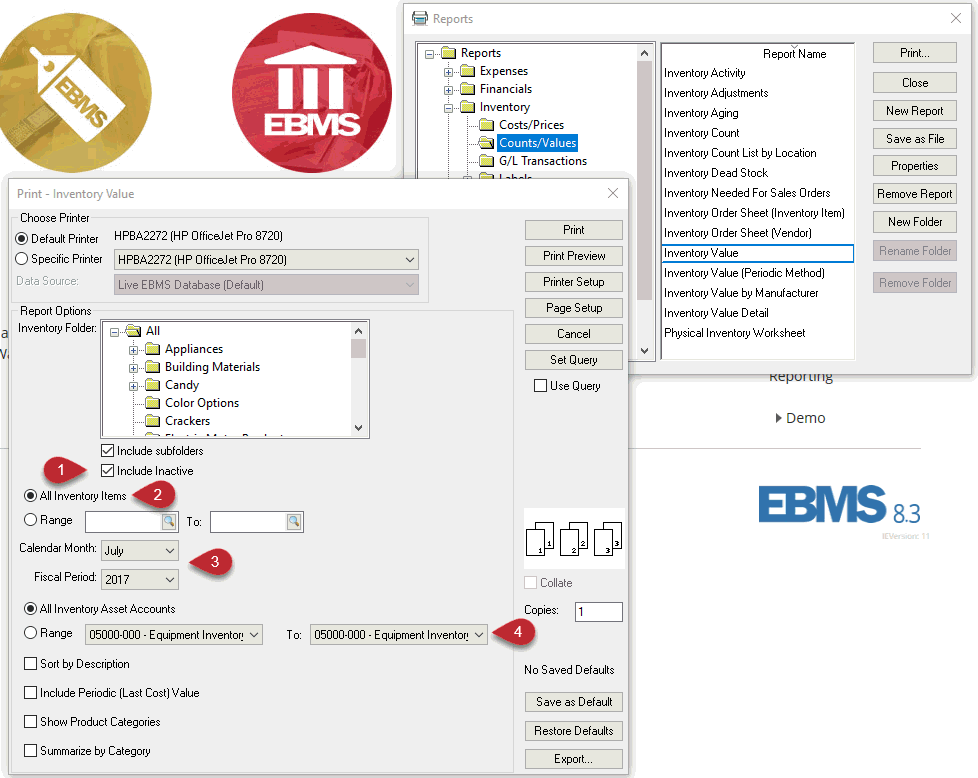Click Restore Defaults button
Viewport: 978px width, 778px height.
pyautogui.click(x=574, y=731)
